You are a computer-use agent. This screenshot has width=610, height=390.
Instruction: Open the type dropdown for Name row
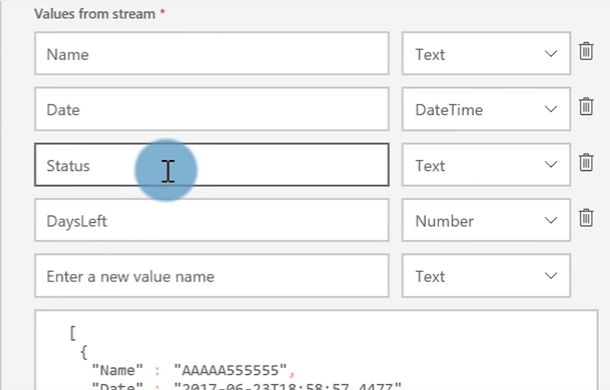(486, 53)
